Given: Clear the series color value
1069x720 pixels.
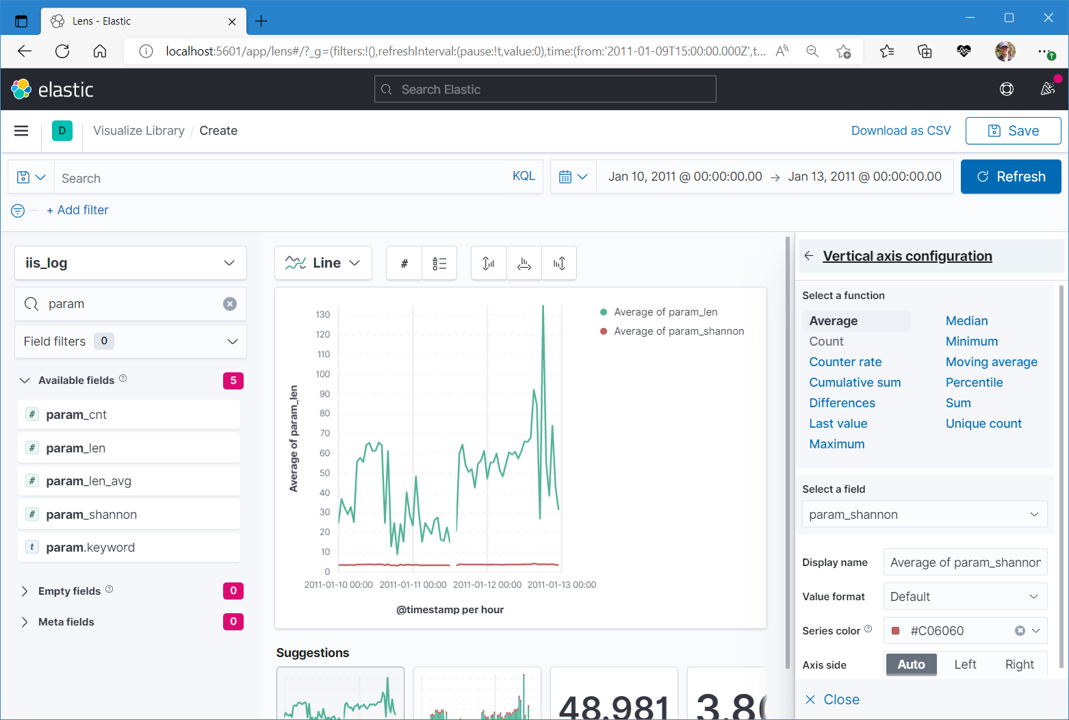Looking at the screenshot, I should (1020, 631).
